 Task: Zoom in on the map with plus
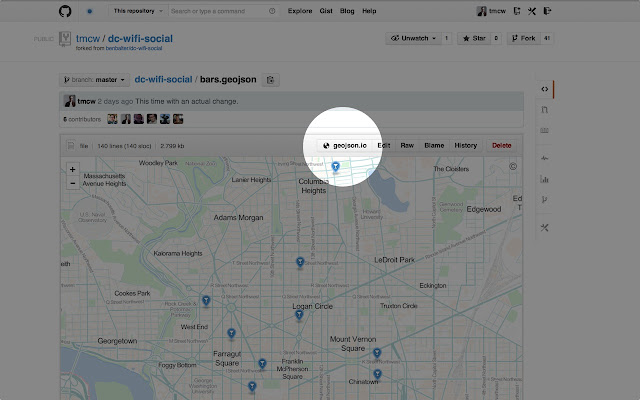[73, 169]
